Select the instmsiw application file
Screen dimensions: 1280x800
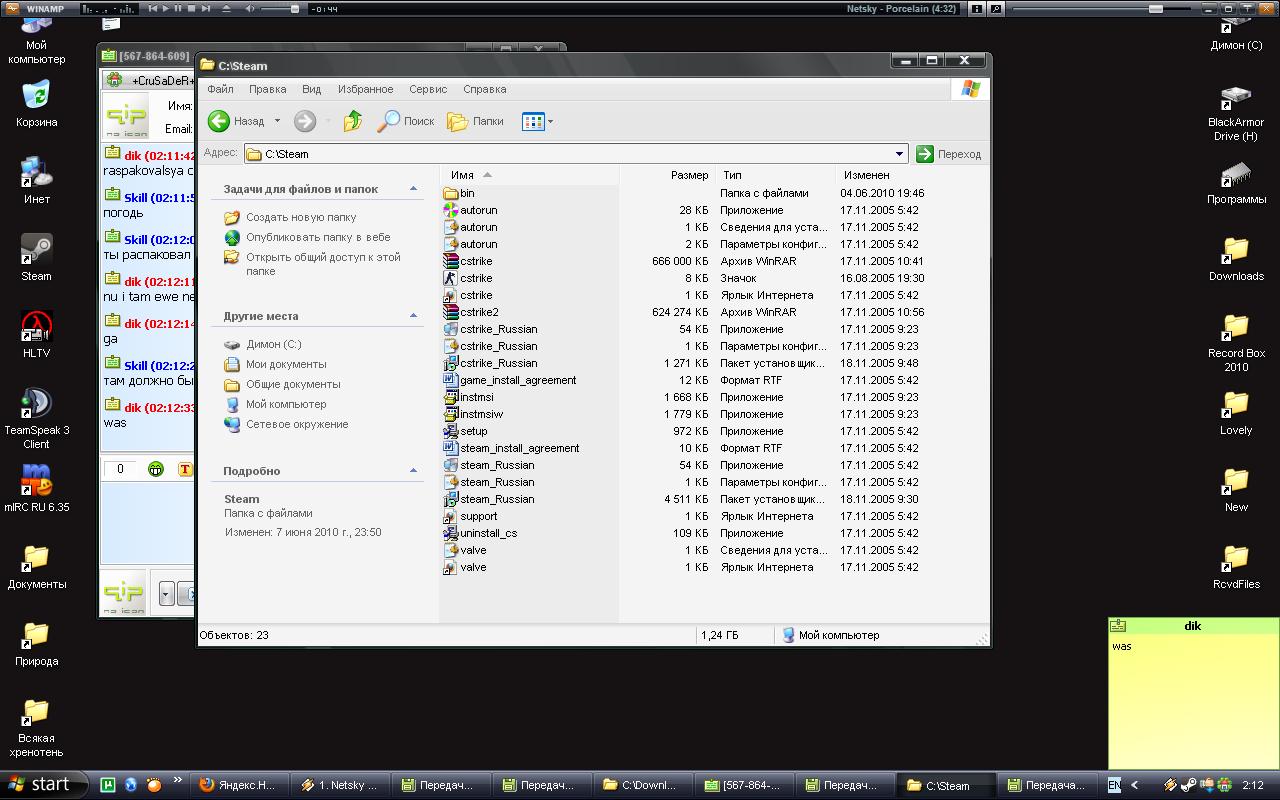point(473,414)
